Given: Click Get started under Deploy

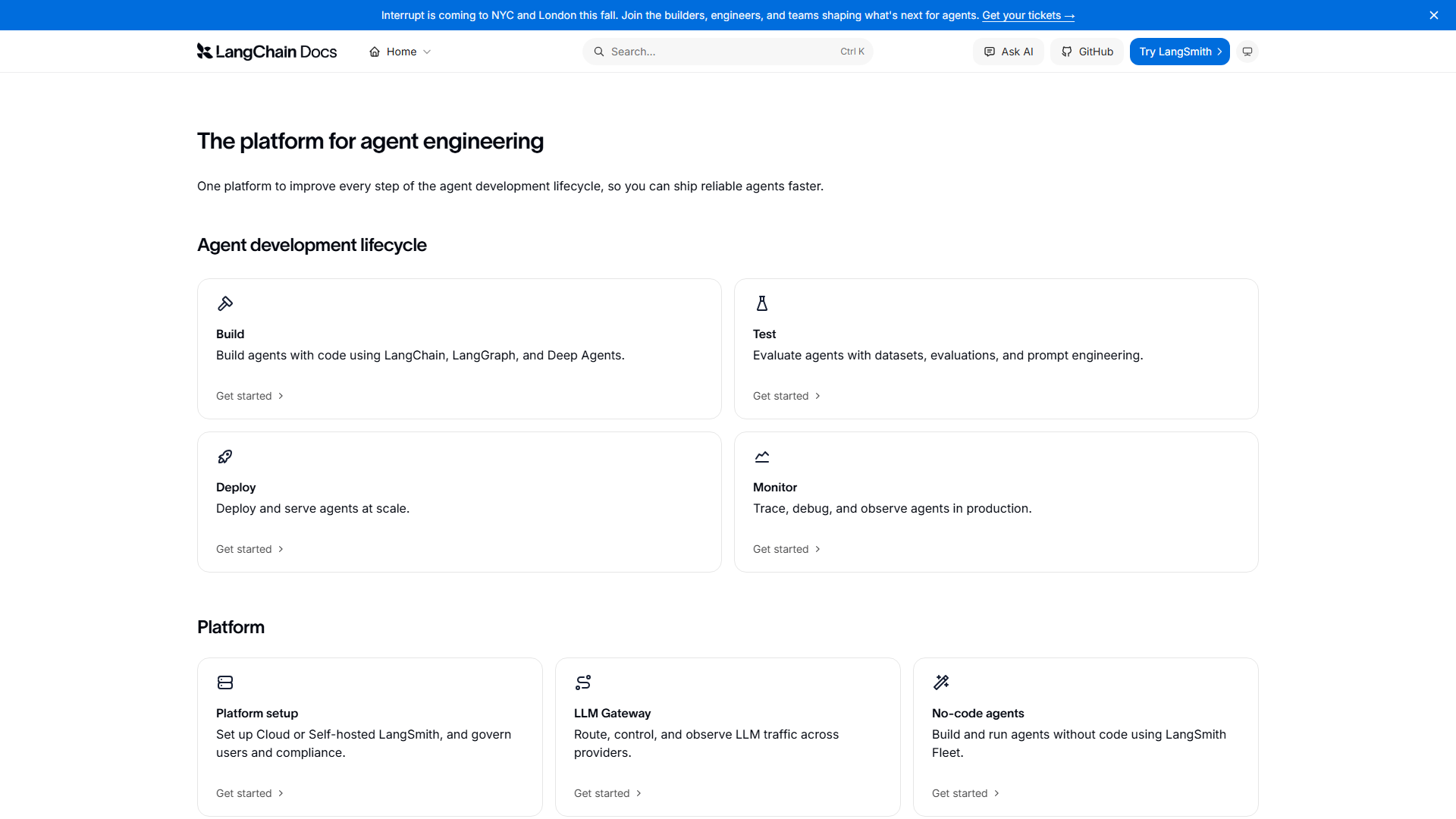Looking at the screenshot, I should click(x=249, y=549).
